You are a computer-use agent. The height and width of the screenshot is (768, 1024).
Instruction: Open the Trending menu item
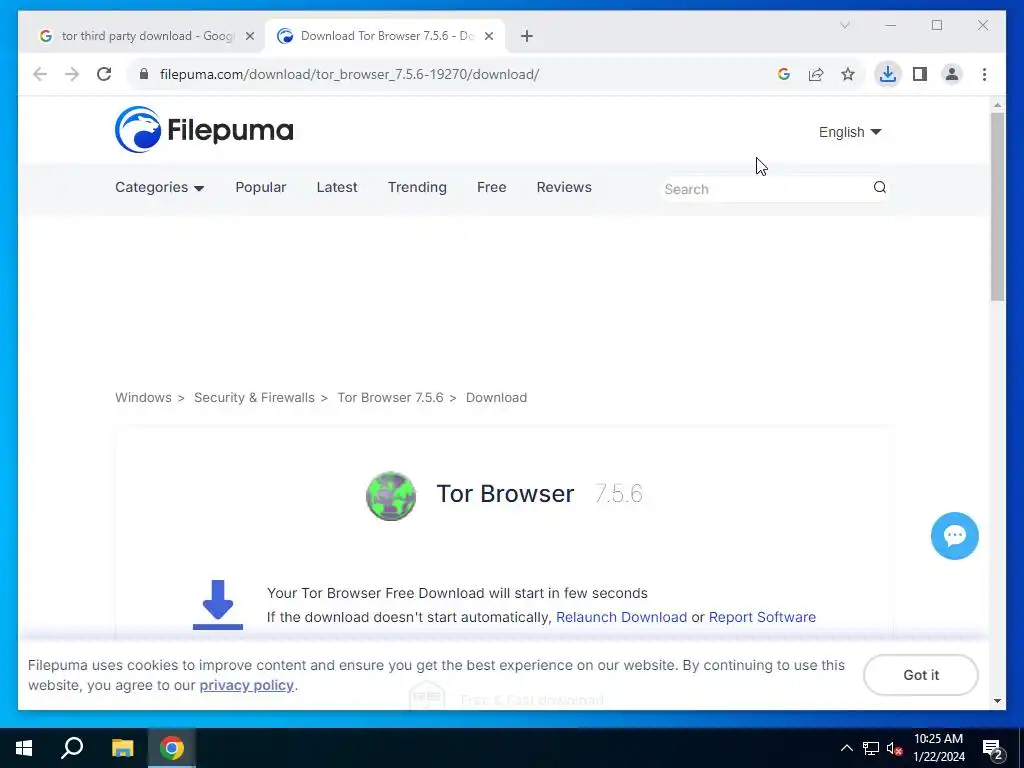[417, 187]
